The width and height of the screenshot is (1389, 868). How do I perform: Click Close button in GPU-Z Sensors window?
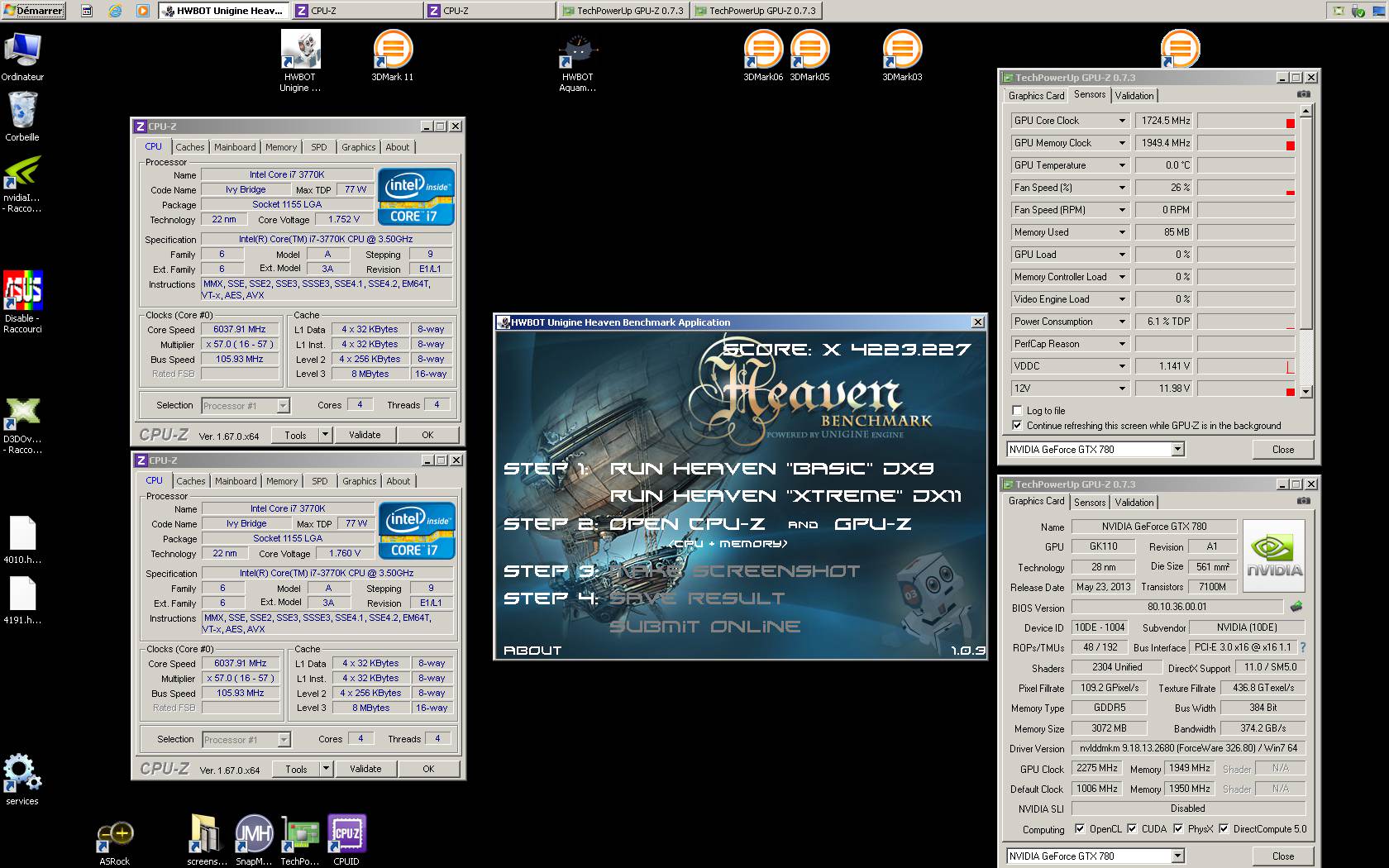(x=1283, y=449)
